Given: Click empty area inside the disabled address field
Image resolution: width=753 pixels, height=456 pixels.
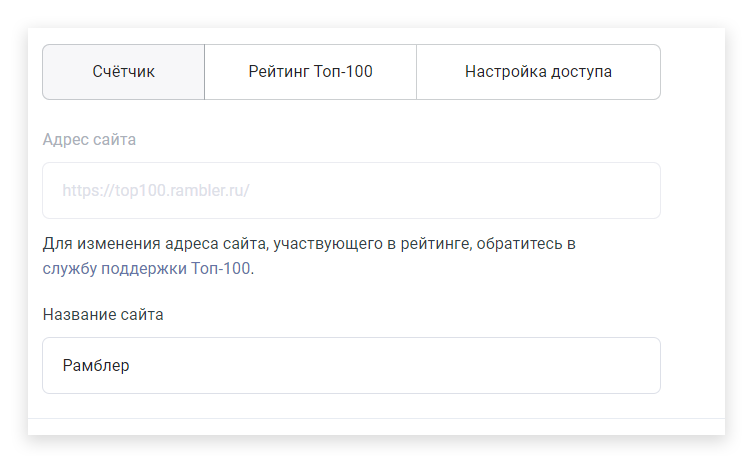Looking at the screenshot, I should pyautogui.click(x=451, y=191).
